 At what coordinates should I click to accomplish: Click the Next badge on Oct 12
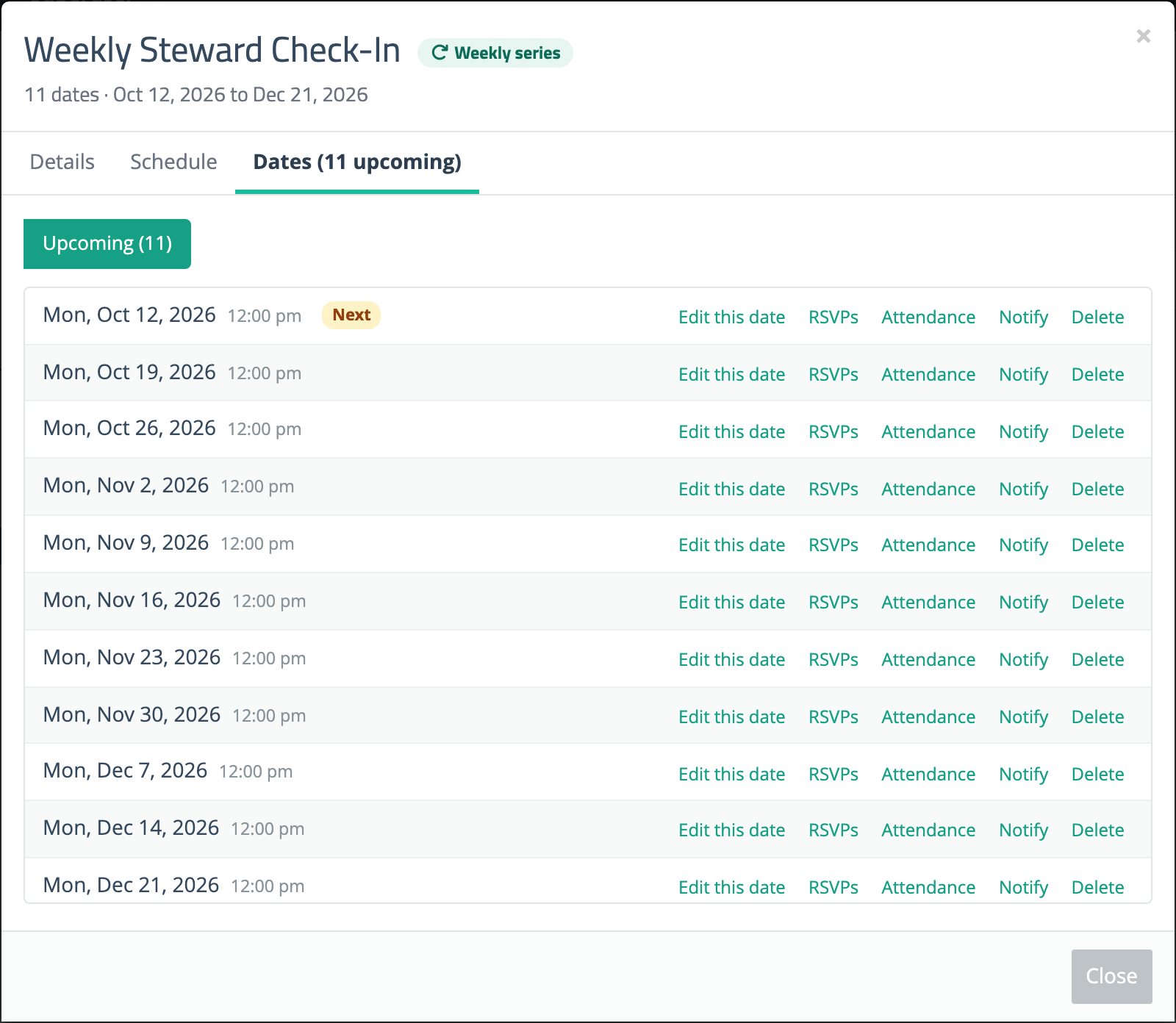(x=351, y=315)
